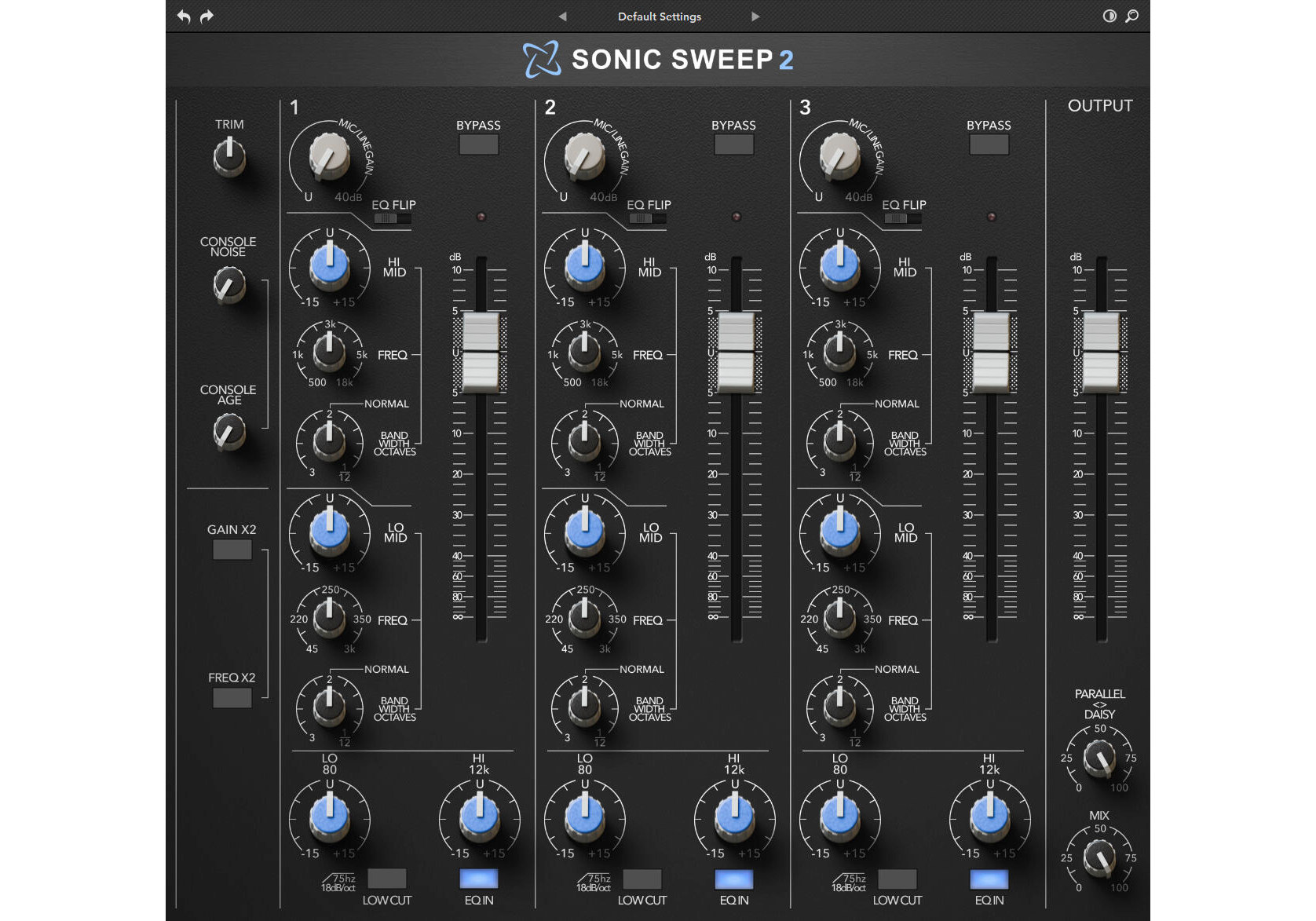The height and width of the screenshot is (921, 1316).
Task: Click channel 2 LO 80 shelf knob
Action: tap(585, 817)
